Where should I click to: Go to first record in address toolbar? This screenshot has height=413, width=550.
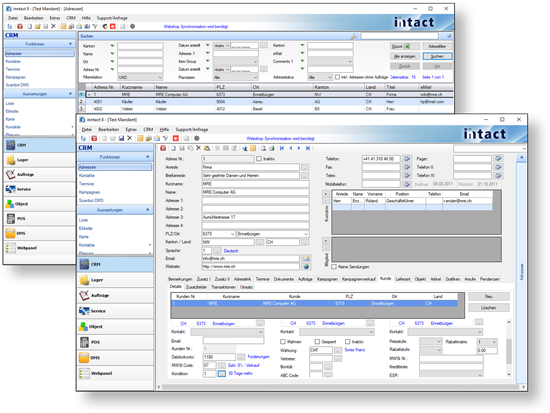[282, 148]
